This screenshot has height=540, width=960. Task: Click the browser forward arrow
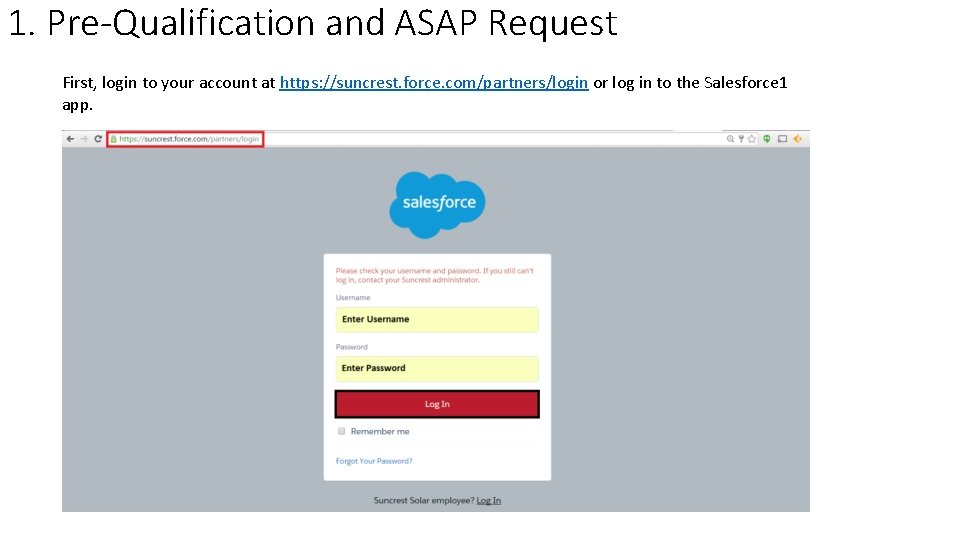click(x=84, y=139)
